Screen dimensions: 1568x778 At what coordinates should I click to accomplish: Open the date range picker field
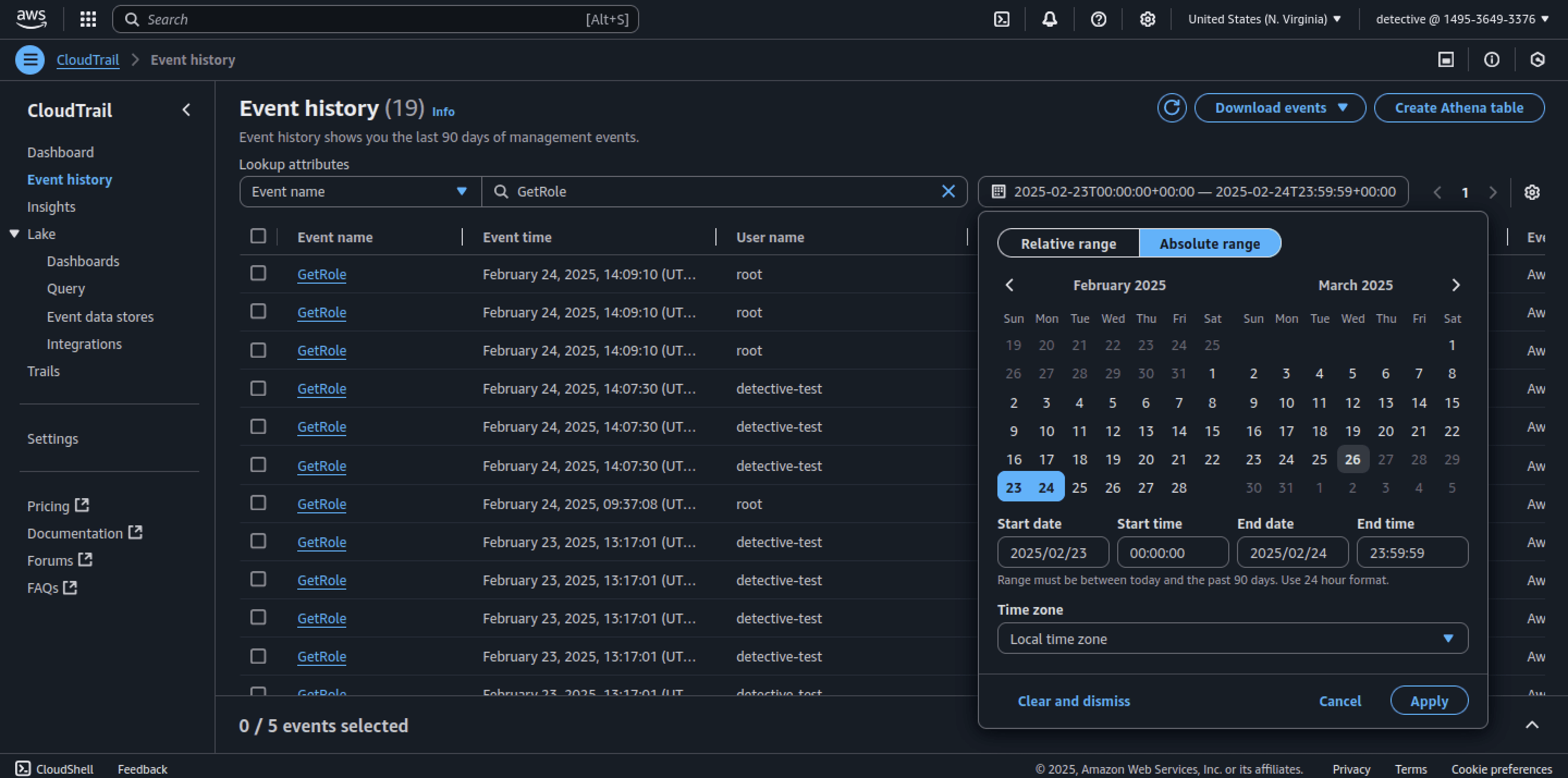click(1193, 192)
